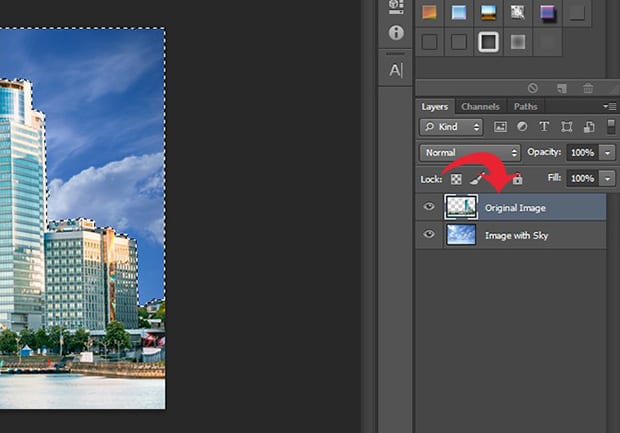Image resolution: width=620 pixels, height=433 pixels.
Task: Filter for pixel layers icon
Action: (500, 127)
